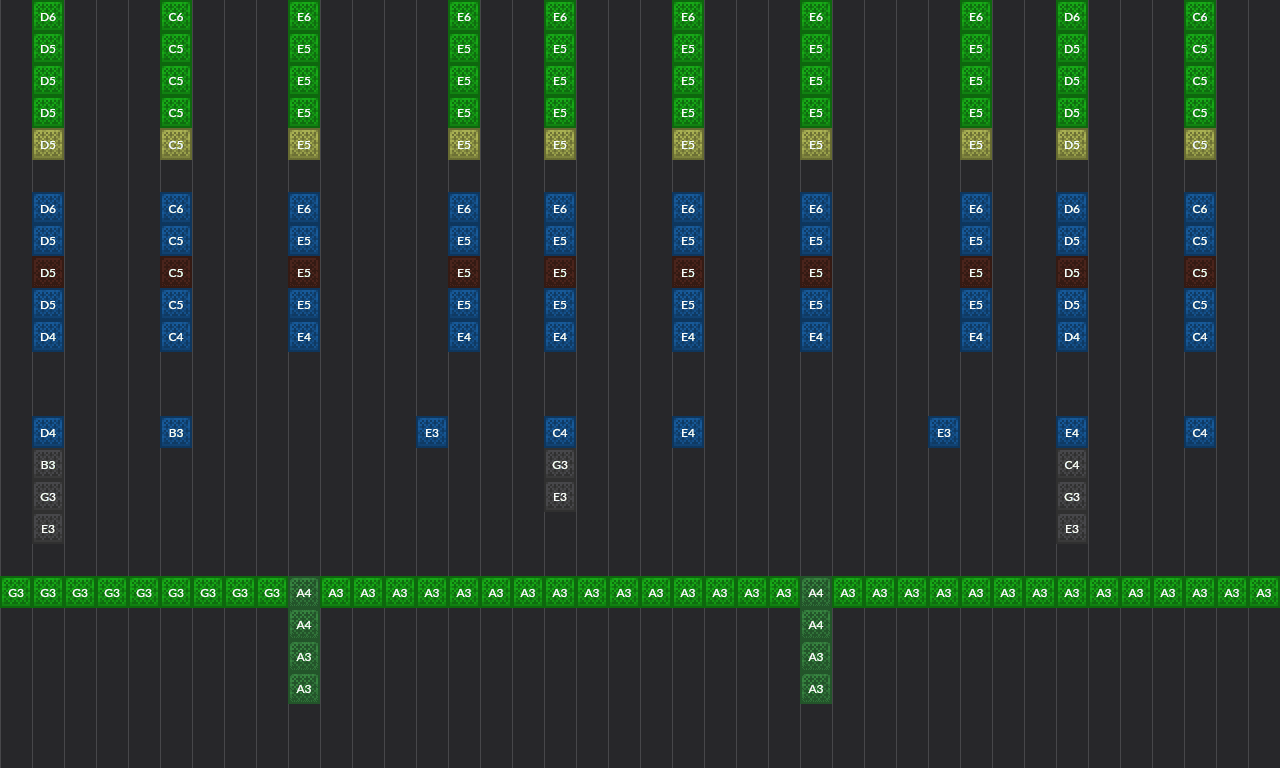Select the blue D4 note directly above gray B3
Image resolution: width=1280 pixels, height=768 pixels.
pos(48,433)
